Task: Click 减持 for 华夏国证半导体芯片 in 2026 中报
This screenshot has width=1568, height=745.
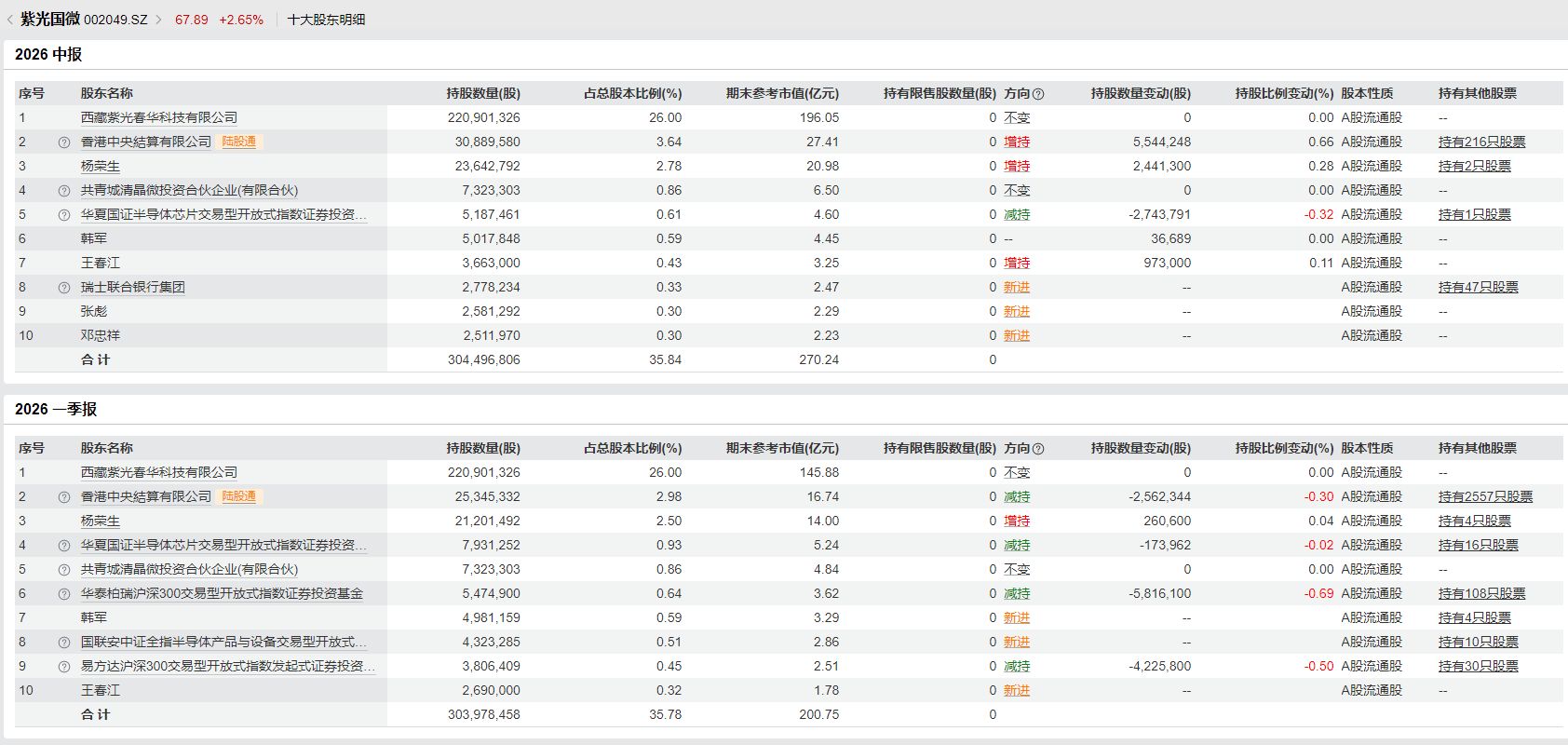Action: click(1017, 214)
